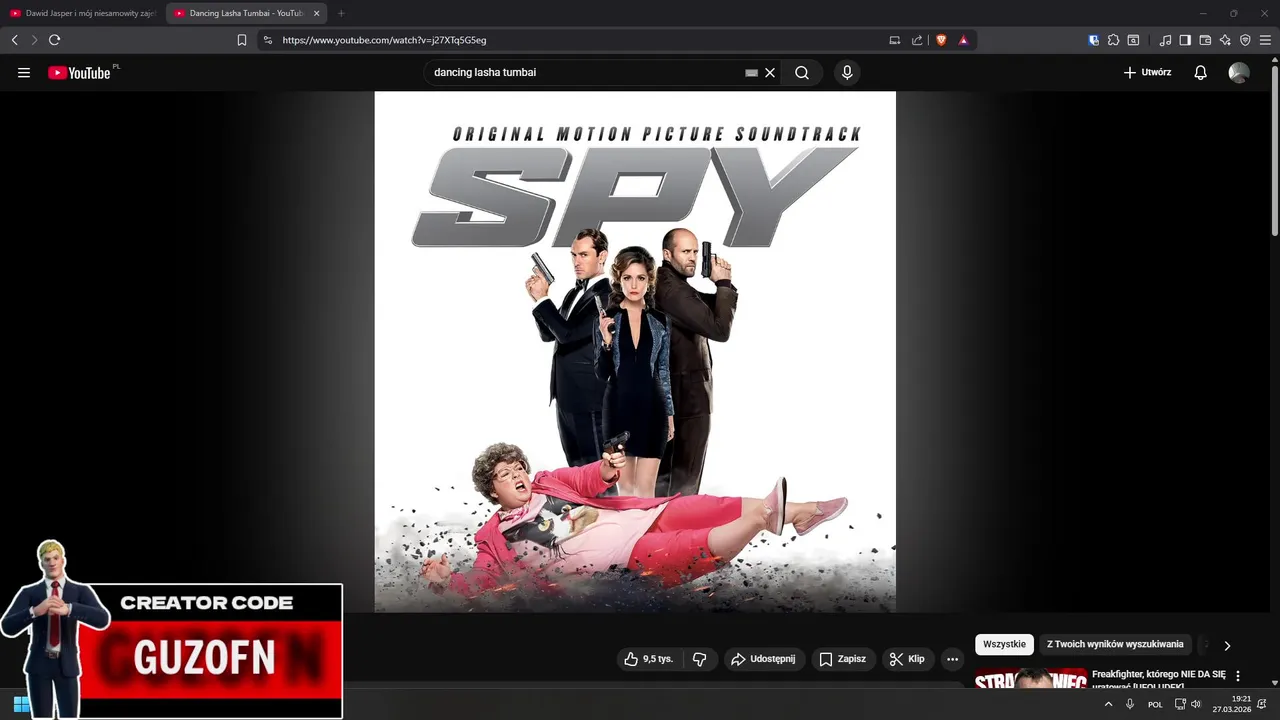The image size is (1280, 720).
Task: Open the Brave Wallet icon
Action: (1205, 40)
